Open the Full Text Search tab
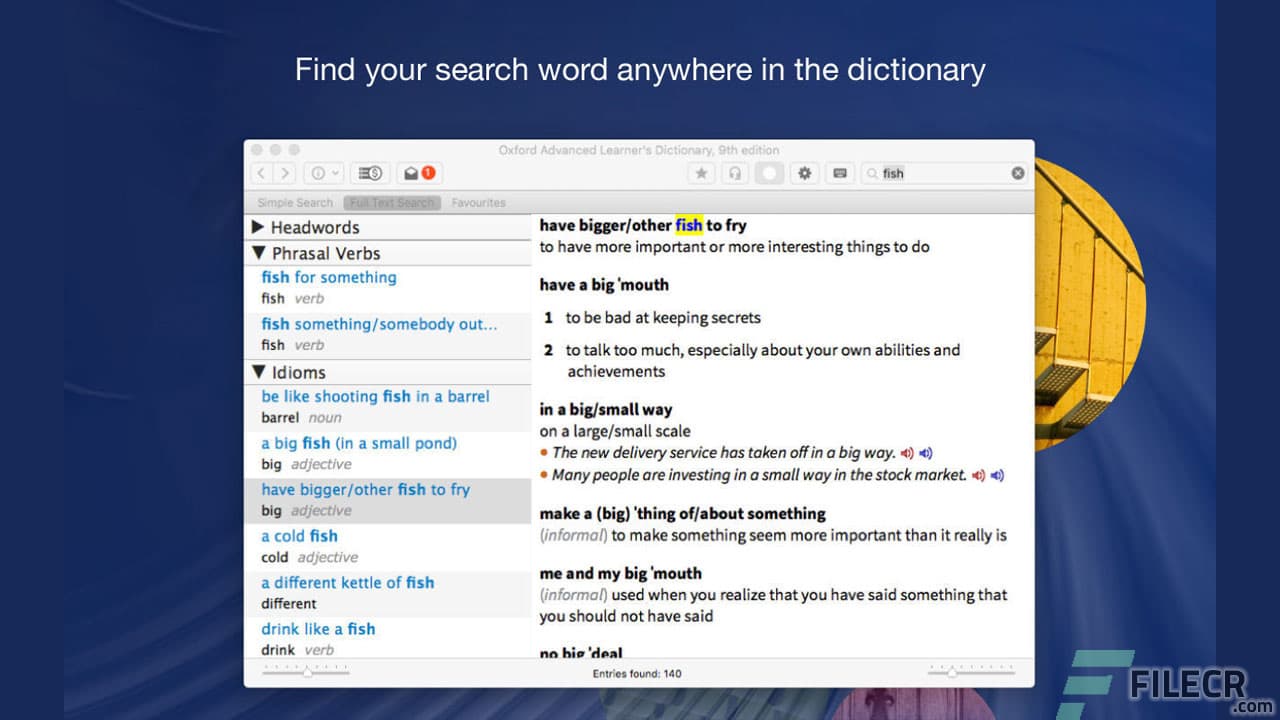Image resolution: width=1280 pixels, height=720 pixels. pyautogui.click(x=391, y=202)
